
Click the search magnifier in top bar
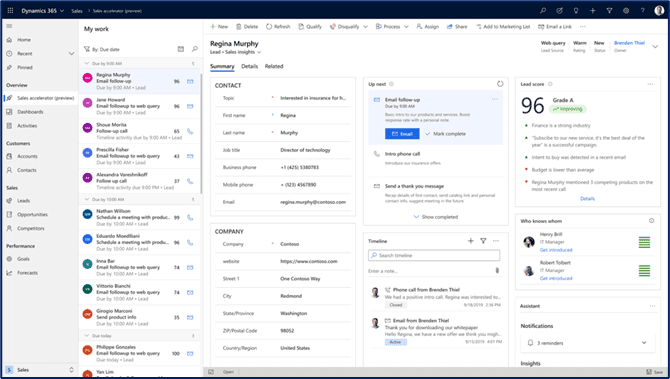click(x=543, y=11)
